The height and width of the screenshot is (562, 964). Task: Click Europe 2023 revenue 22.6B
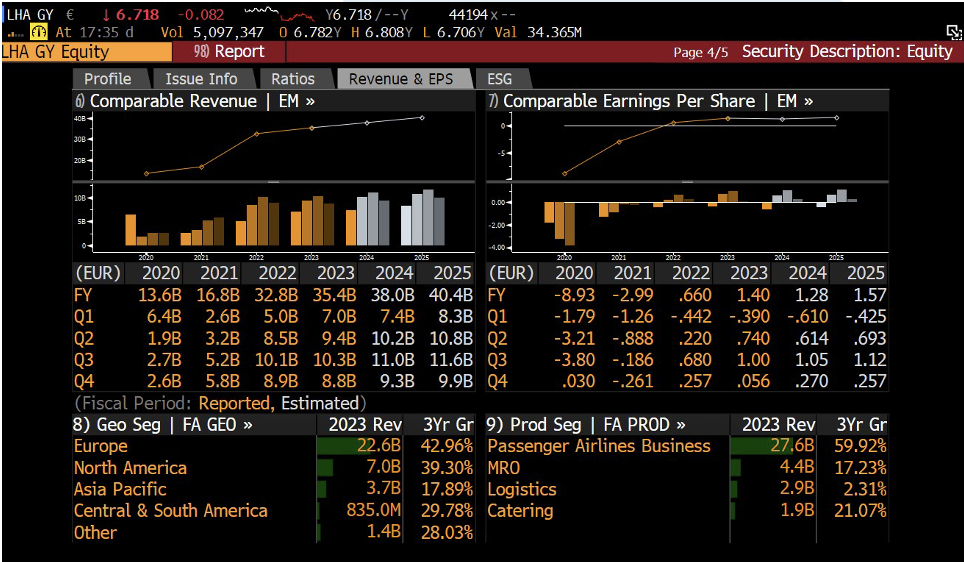coord(379,446)
